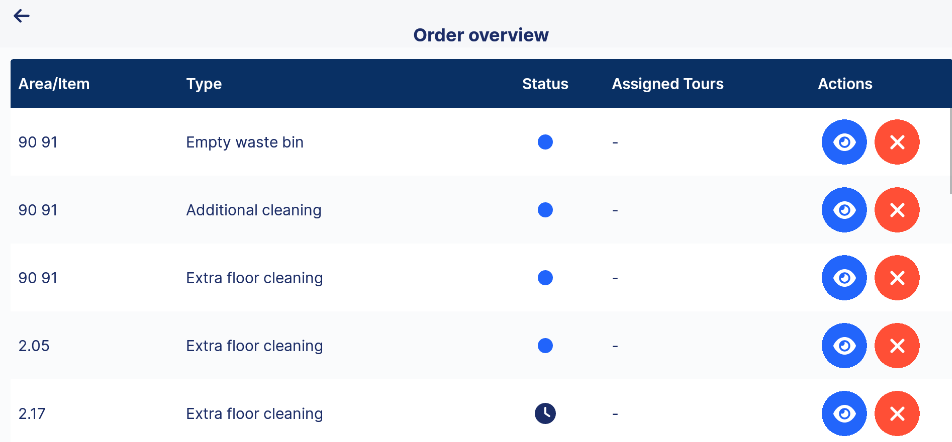View order details for area 2.17
This screenshot has width=952, height=442.
pyautogui.click(x=844, y=414)
